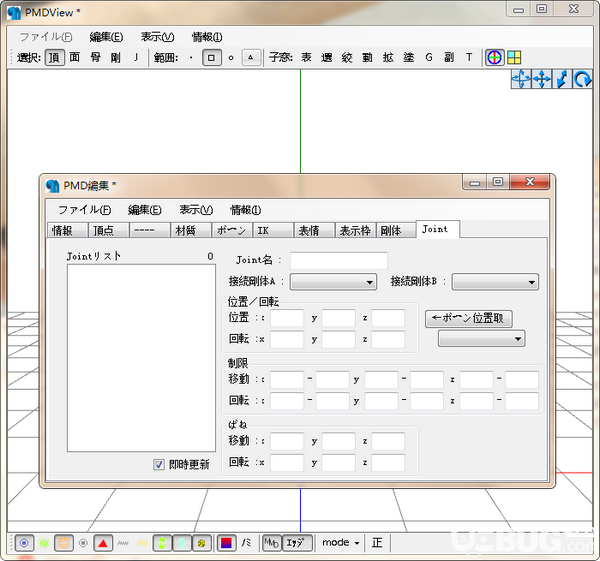Open 編集(E) menu in PMD編集 window
Screen dimensions: 600x561
[145, 210]
